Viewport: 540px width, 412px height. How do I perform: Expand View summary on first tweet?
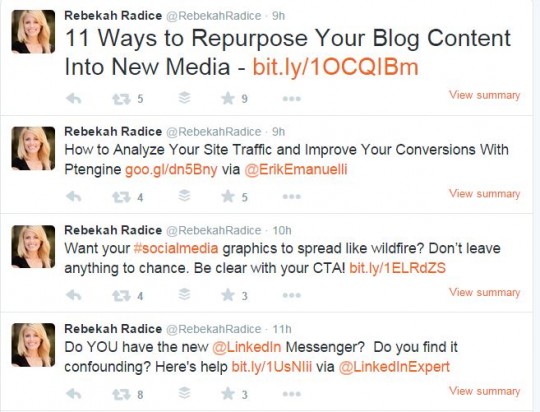click(x=485, y=95)
